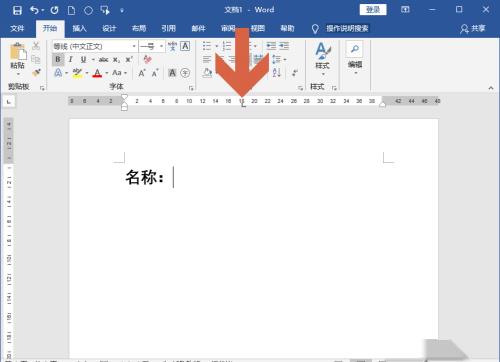Open the font name dropdown
500x362 pixels.
95,46
